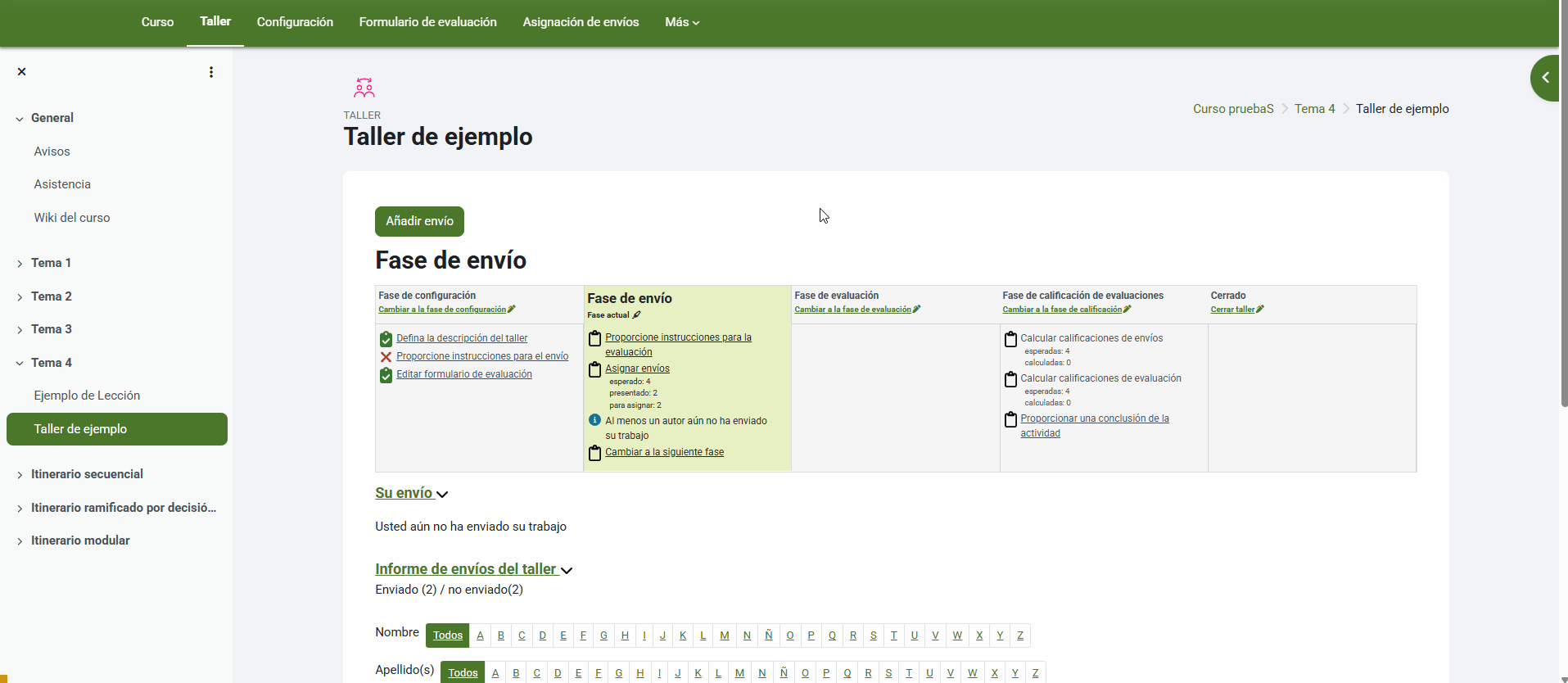Open Proporcione instrucciones para el envío link
Image resolution: width=1568 pixels, height=683 pixels.
pyautogui.click(x=482, y=356)
